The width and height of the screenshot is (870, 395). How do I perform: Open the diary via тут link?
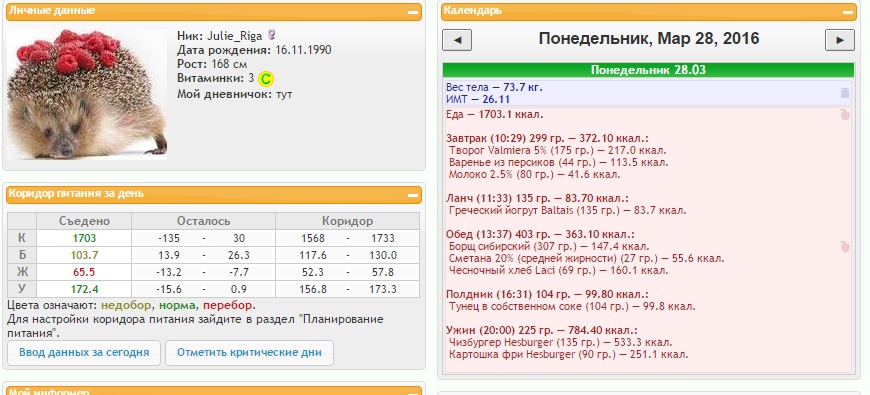[284, 94]
